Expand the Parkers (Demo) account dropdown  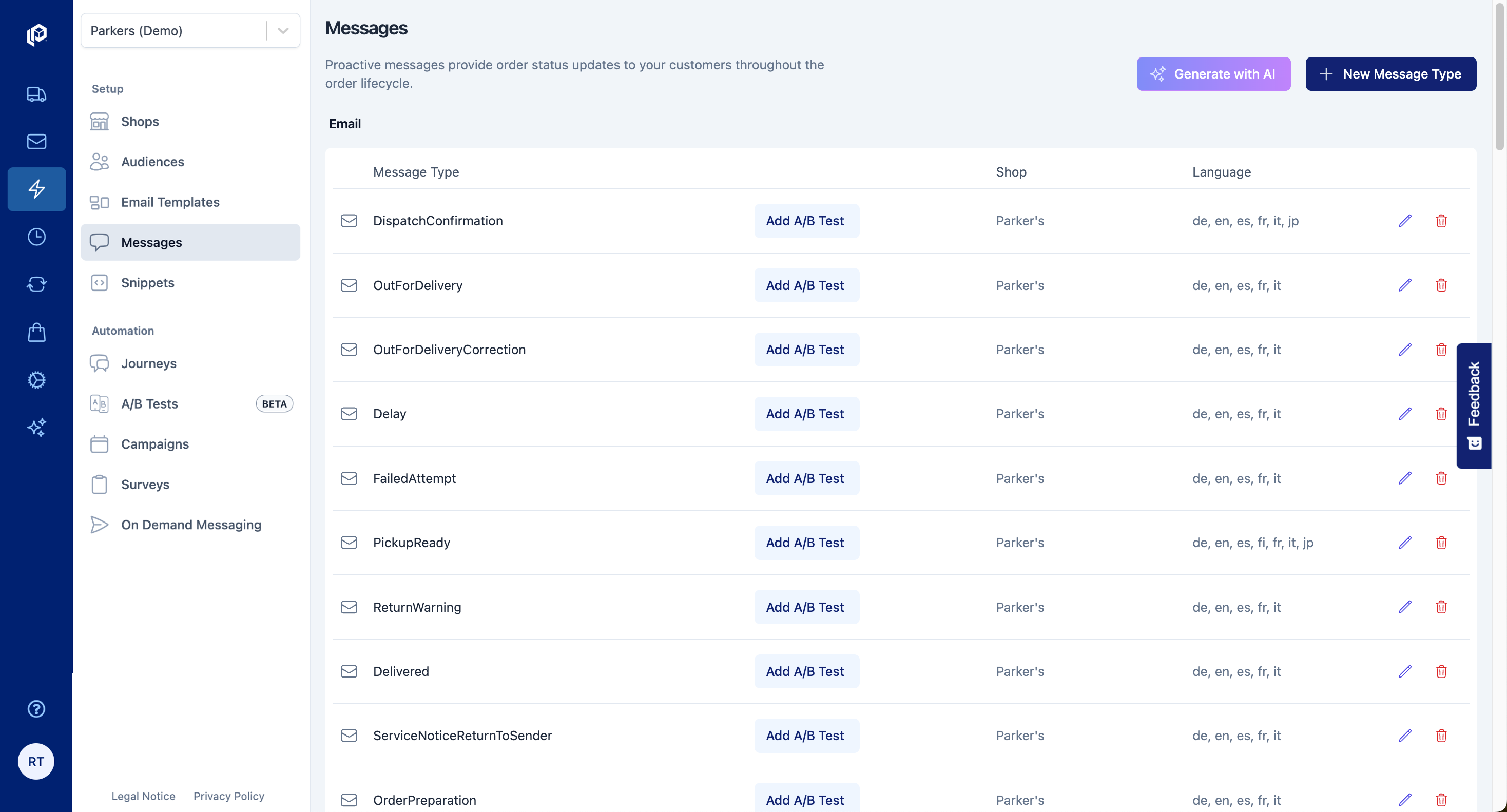click(x=283, y=31)
